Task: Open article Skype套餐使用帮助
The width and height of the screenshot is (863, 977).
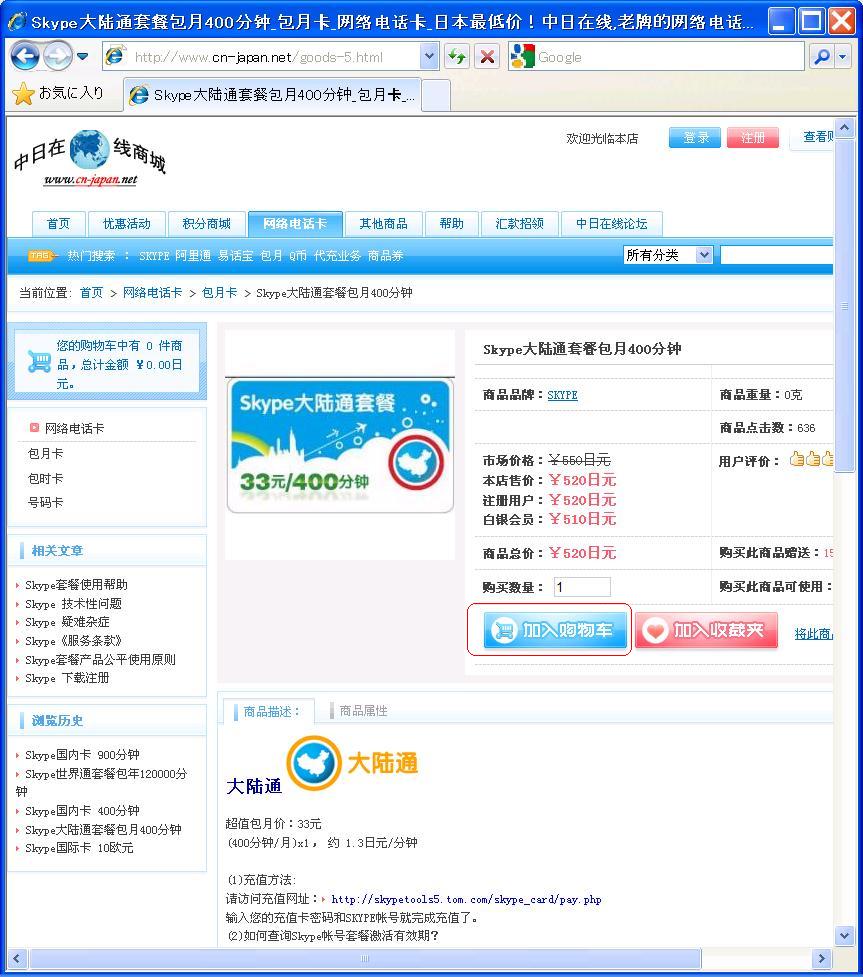Action: [x=76, y=584]
